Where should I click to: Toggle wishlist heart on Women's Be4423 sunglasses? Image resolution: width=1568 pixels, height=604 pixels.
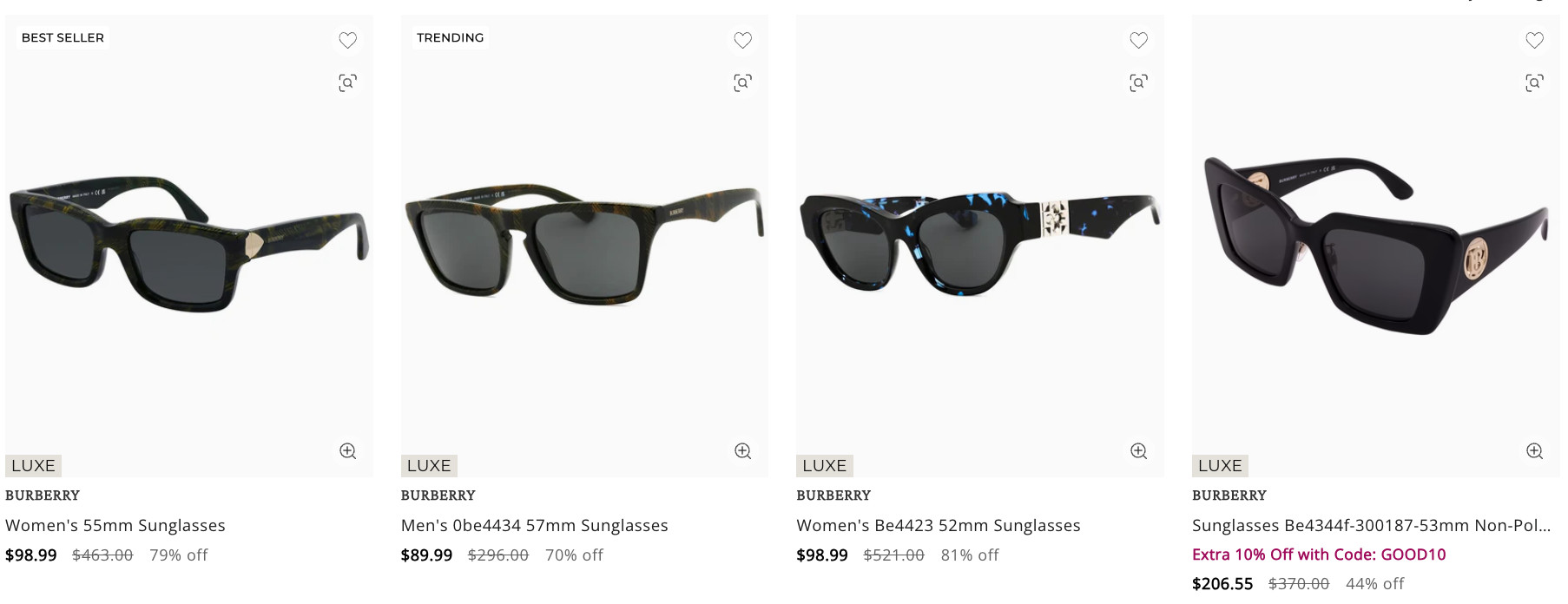point(1138,40)
